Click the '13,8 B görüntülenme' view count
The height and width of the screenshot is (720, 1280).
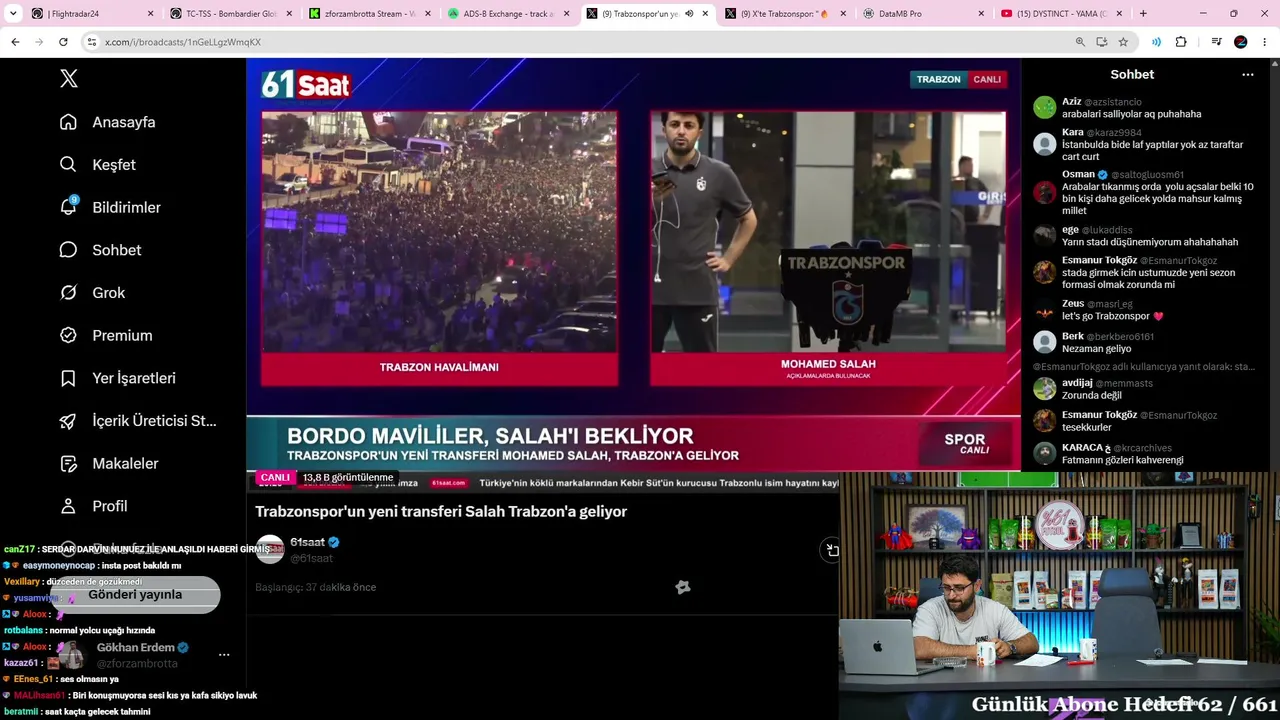click(x=348, y=478)
